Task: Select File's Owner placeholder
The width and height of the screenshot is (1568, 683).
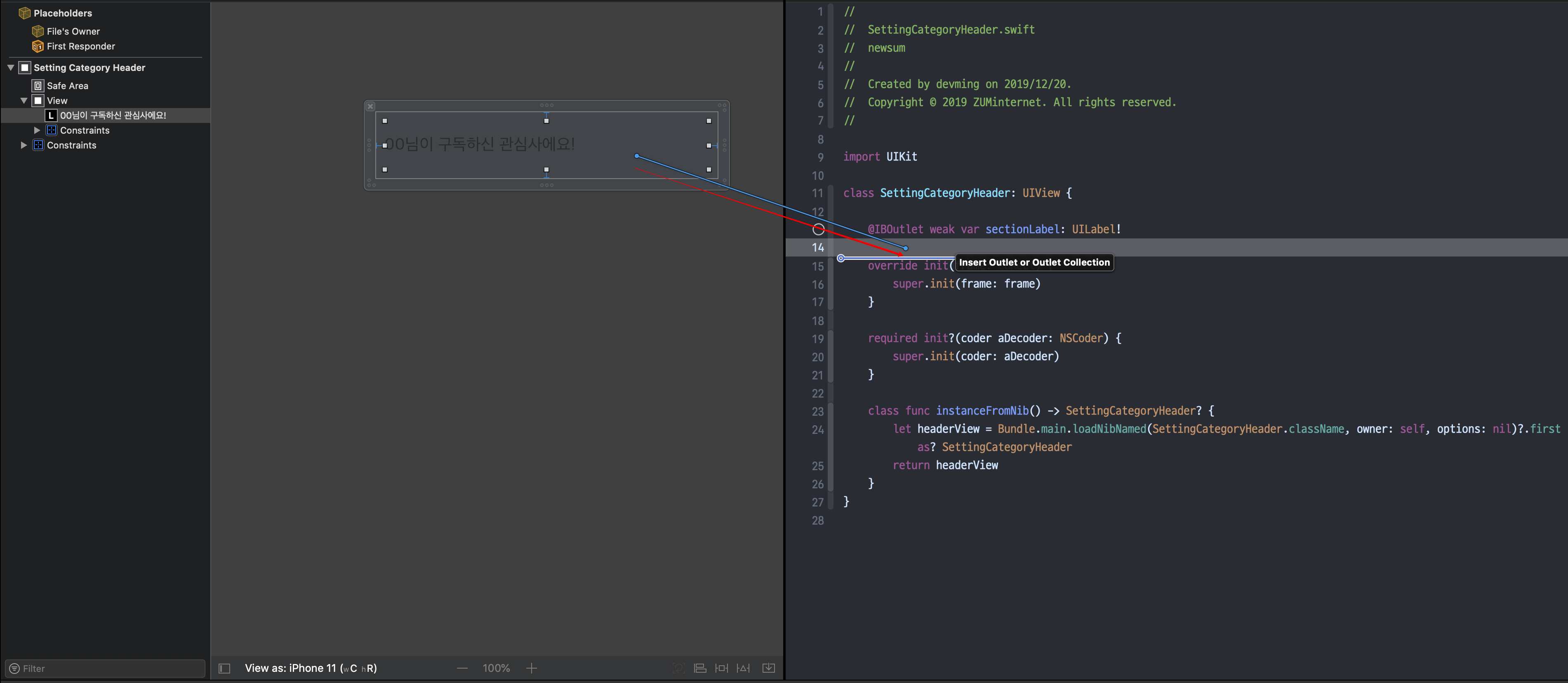Action: click(x=73, y=31)
